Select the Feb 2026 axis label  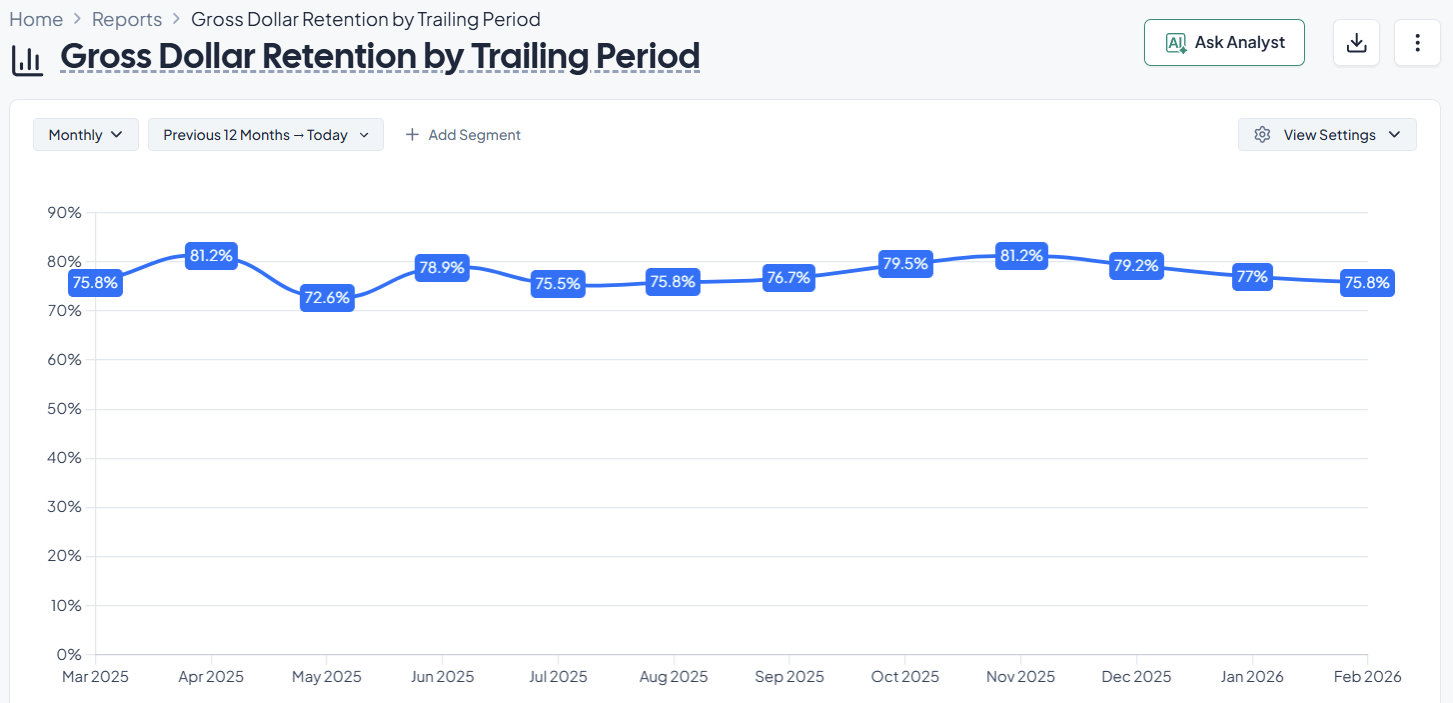pos(1367,676)
